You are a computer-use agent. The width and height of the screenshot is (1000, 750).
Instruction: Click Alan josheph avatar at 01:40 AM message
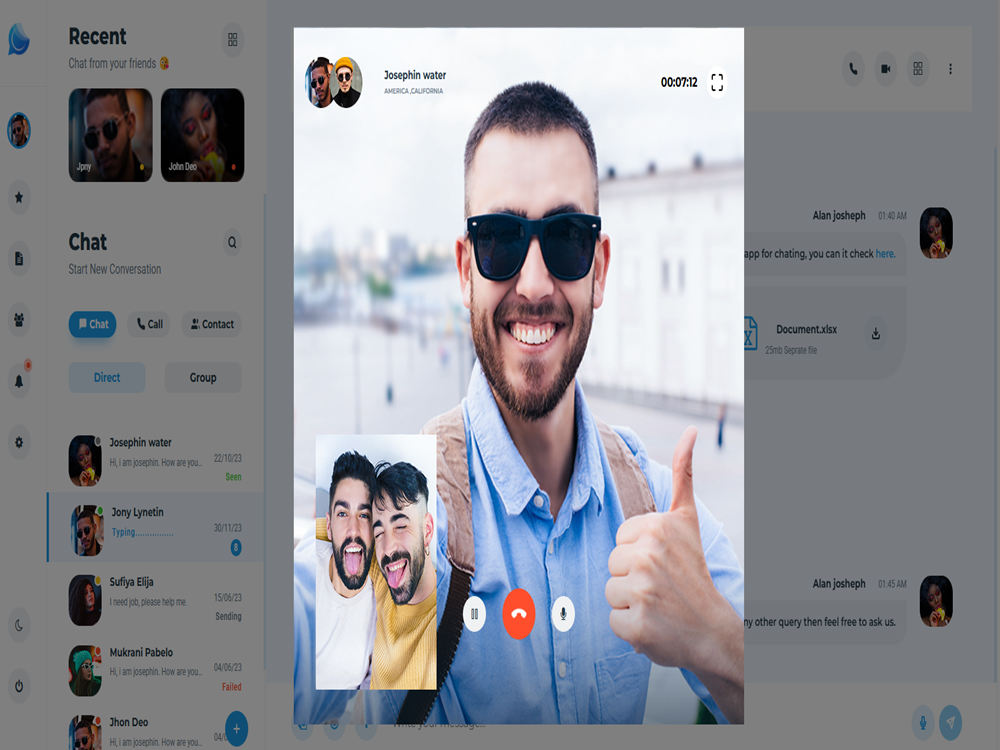tap(936, 233)
